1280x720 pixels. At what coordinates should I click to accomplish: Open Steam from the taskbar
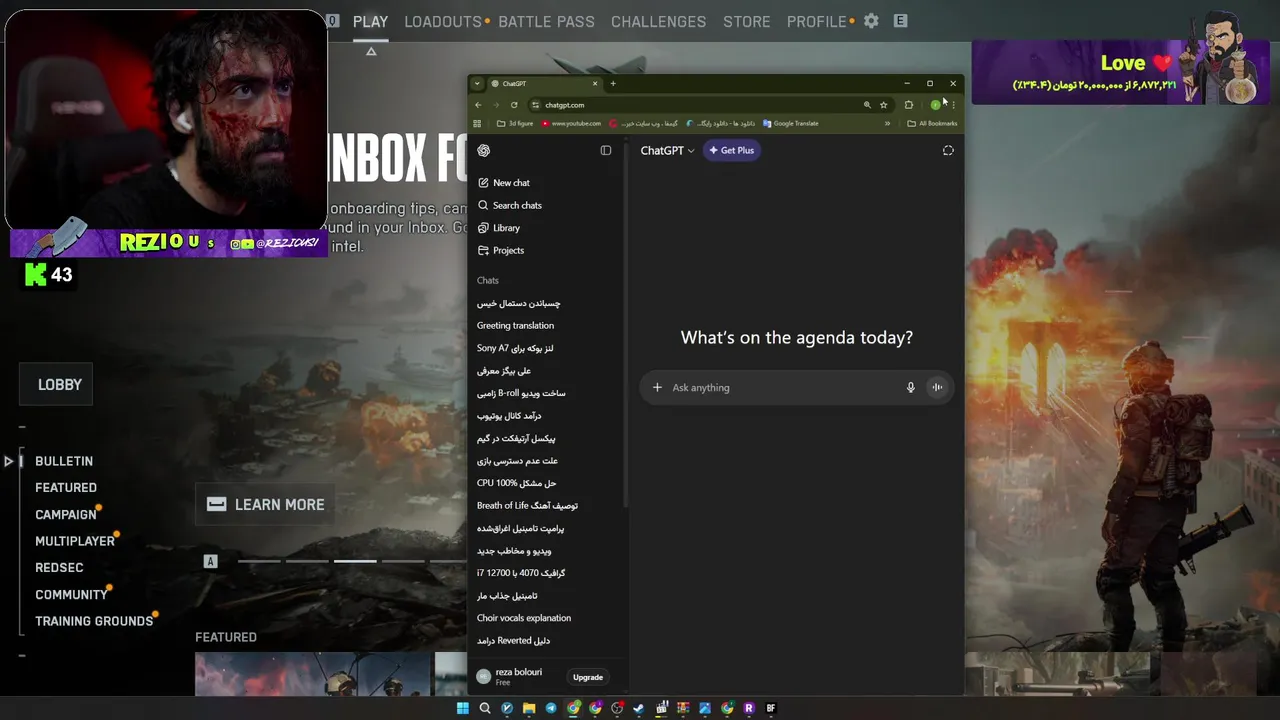point(639,708)
